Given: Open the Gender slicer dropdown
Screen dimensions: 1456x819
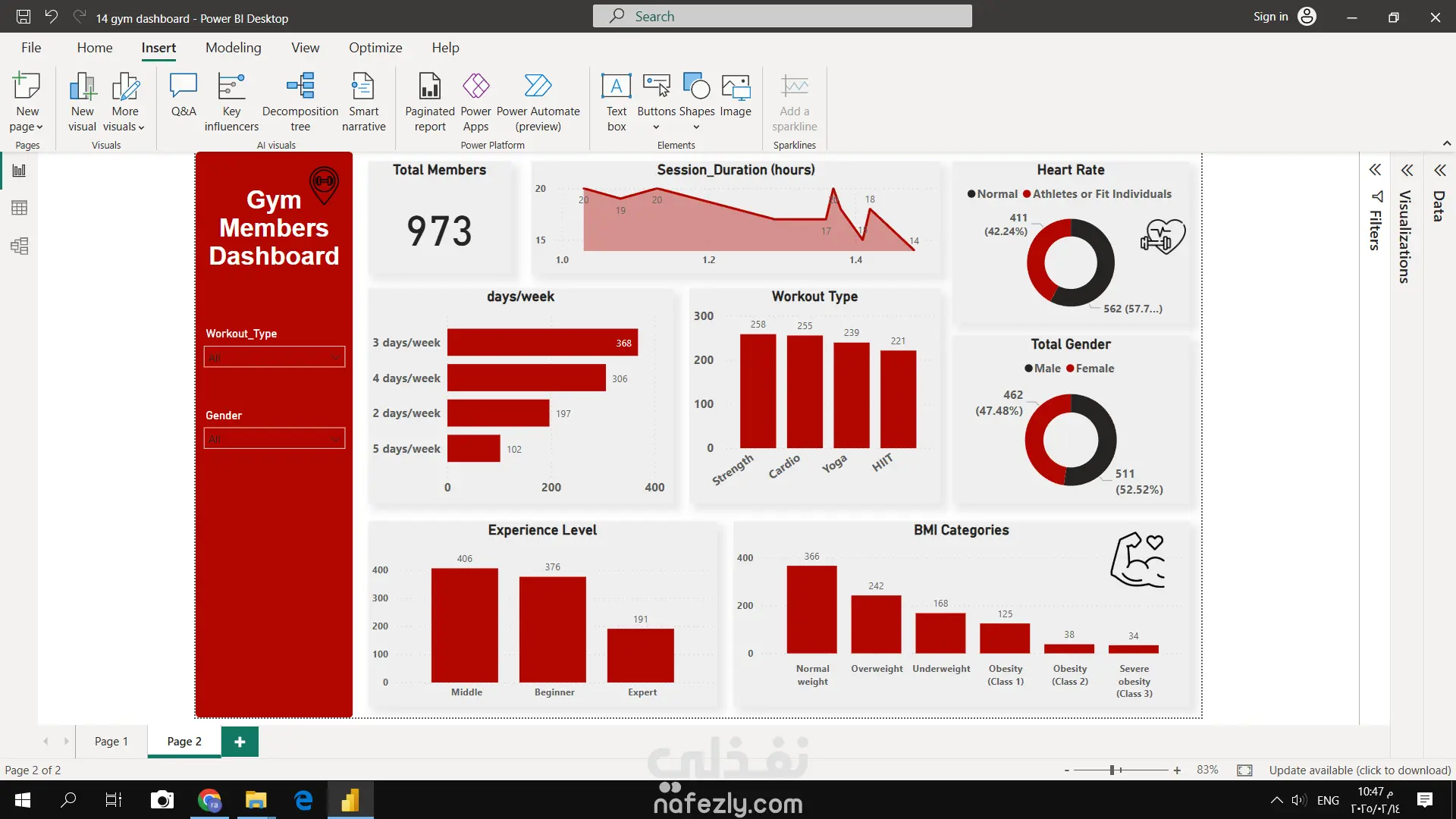Looking at the screenshot, I should 275,439.
